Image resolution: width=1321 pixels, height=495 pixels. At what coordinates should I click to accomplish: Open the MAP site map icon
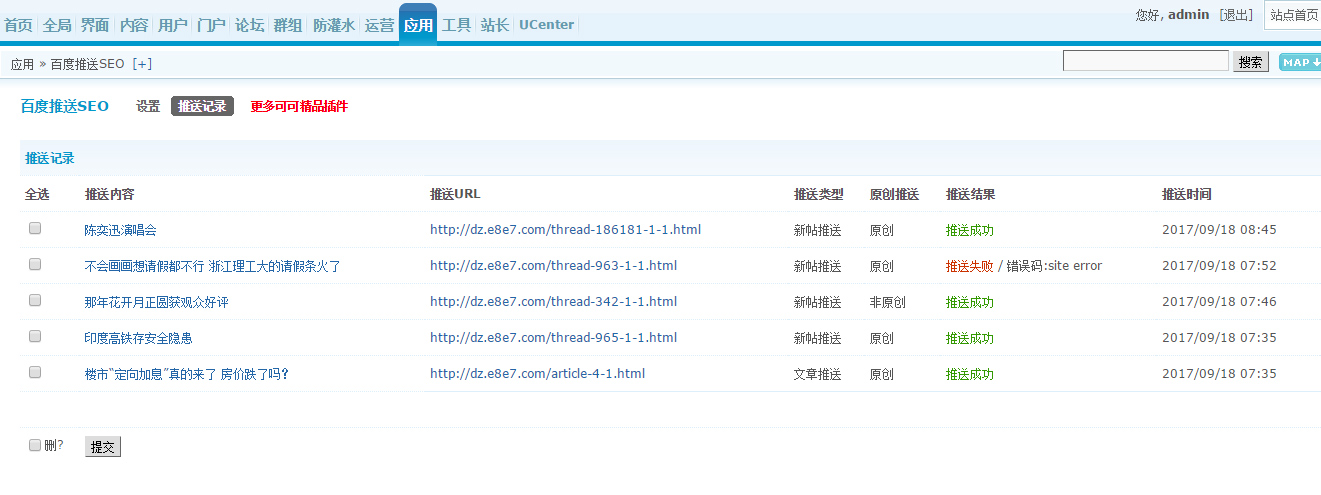pos(1300,62)
